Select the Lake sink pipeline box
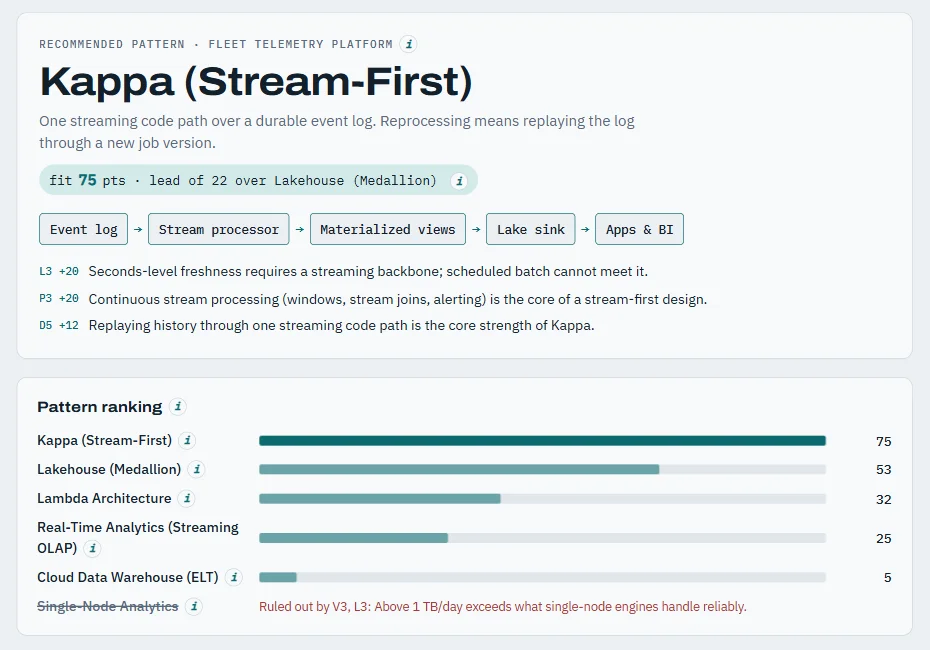 pos(531,229)
